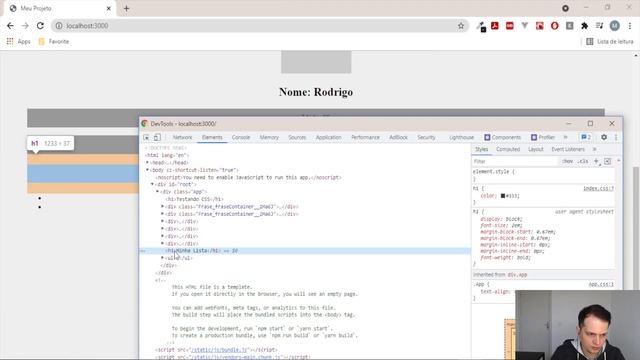
Task: Open the Extensions puzzle icon
Action: pos(584,26)
